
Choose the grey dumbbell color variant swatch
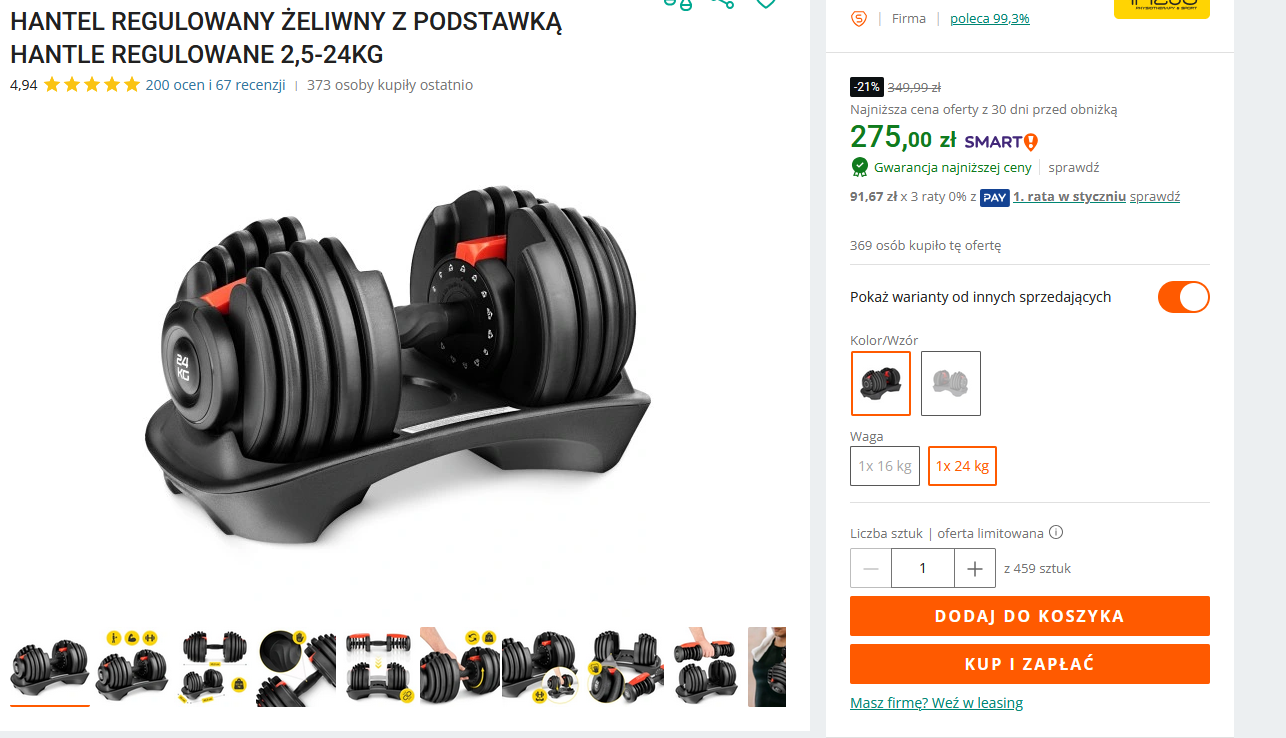pos(951,383)
